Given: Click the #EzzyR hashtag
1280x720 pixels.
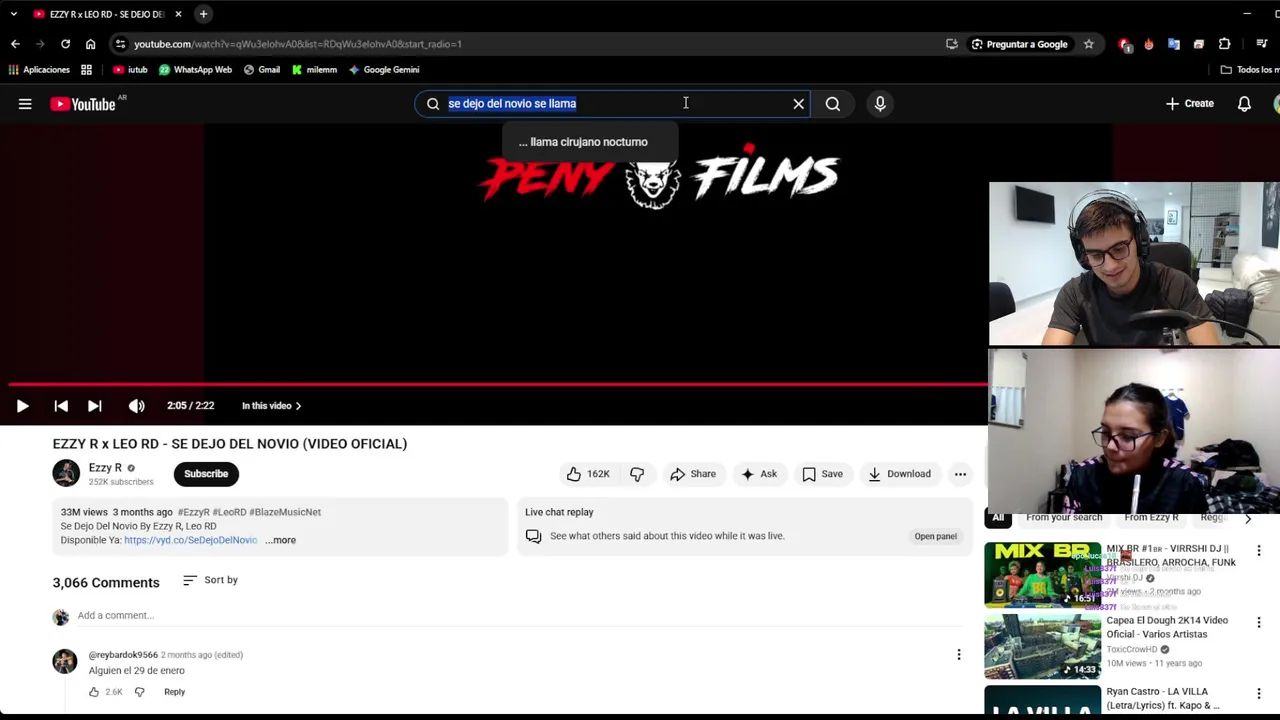Looking at the screenshot, I should pyautogui.click(x=193, y=512).
